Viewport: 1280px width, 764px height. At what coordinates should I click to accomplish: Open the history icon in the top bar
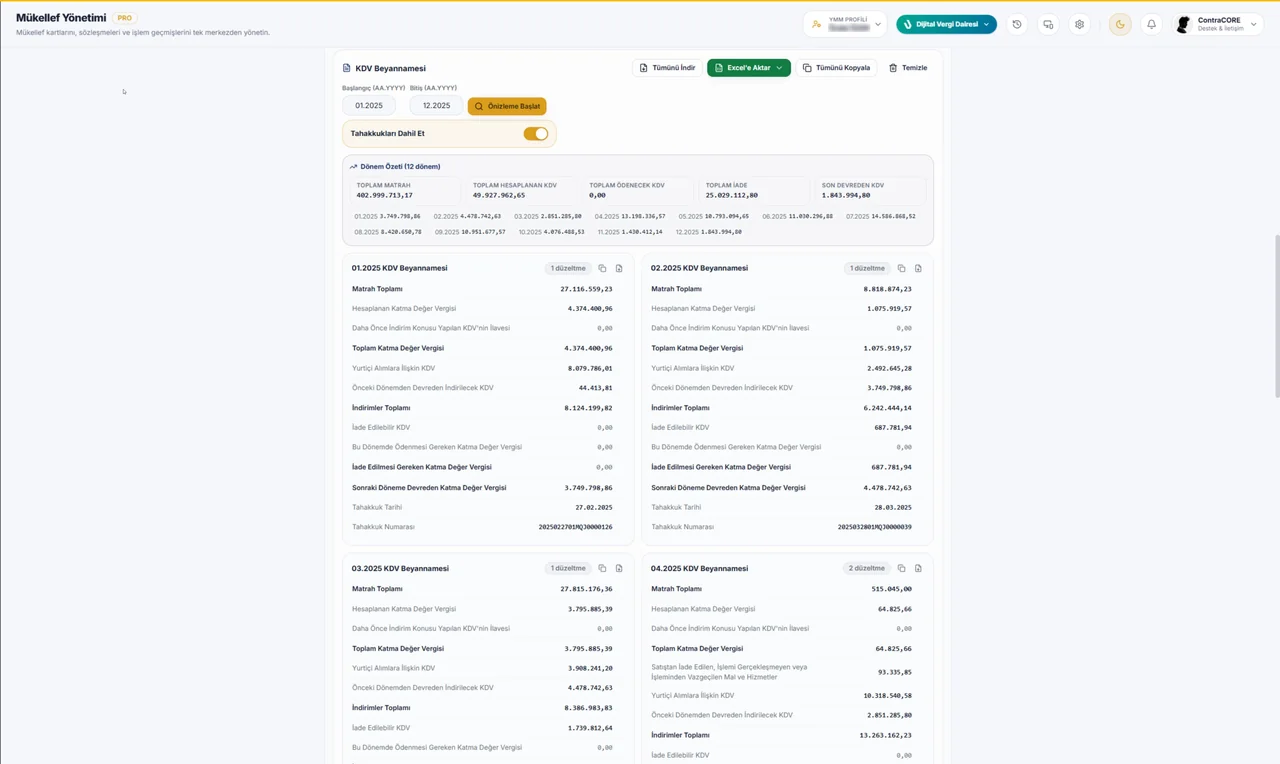(x=1017, y=24)
